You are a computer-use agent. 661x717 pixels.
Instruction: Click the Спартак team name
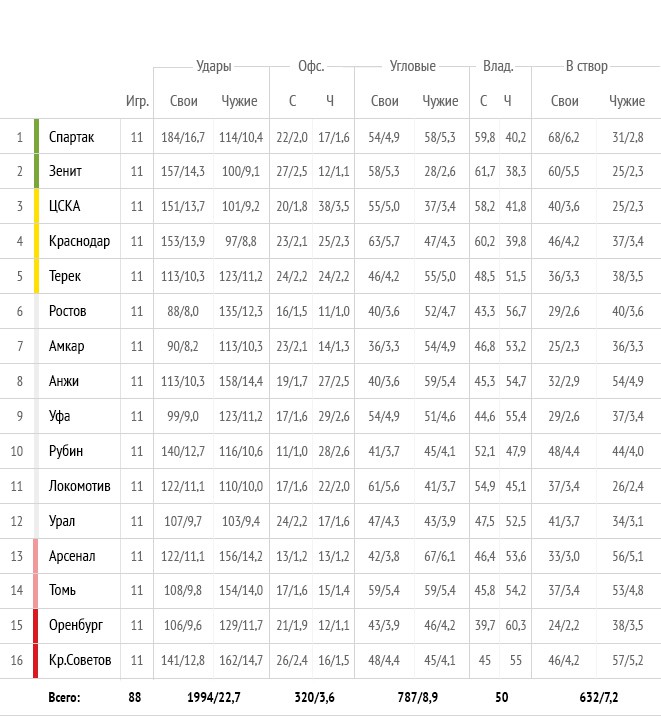tap(71, 137)
